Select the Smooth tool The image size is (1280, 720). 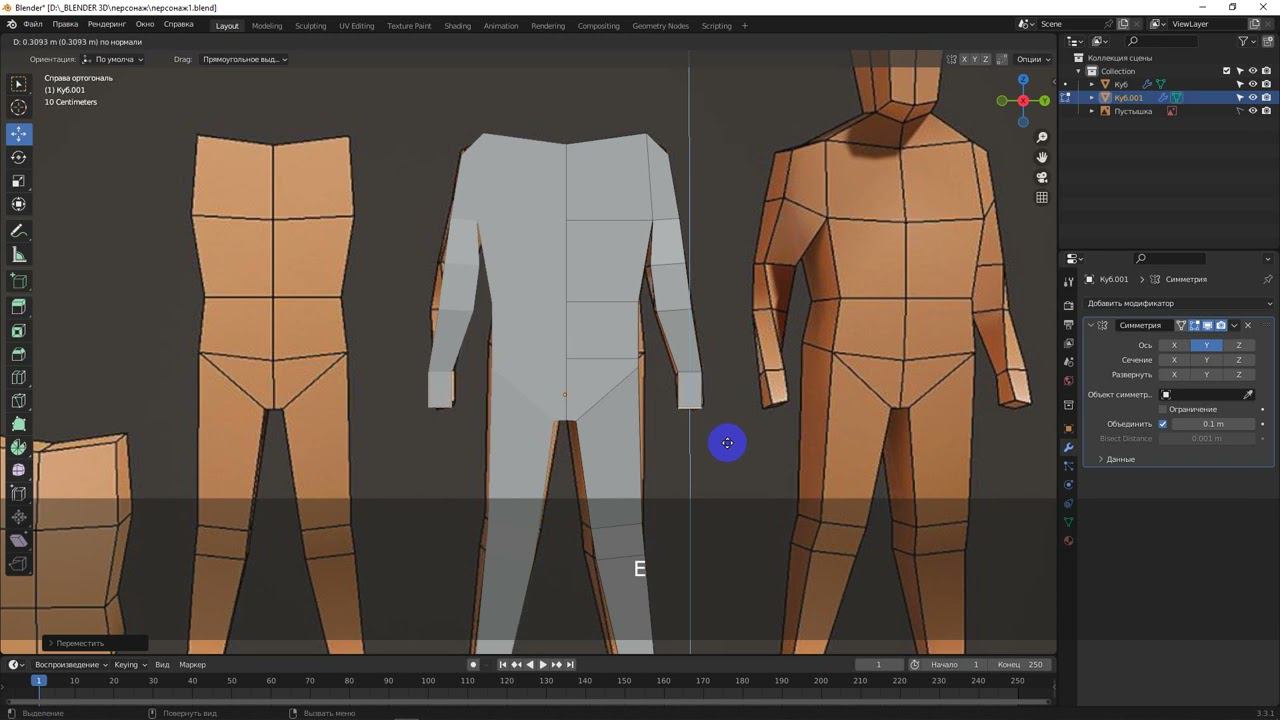point(19,471)
